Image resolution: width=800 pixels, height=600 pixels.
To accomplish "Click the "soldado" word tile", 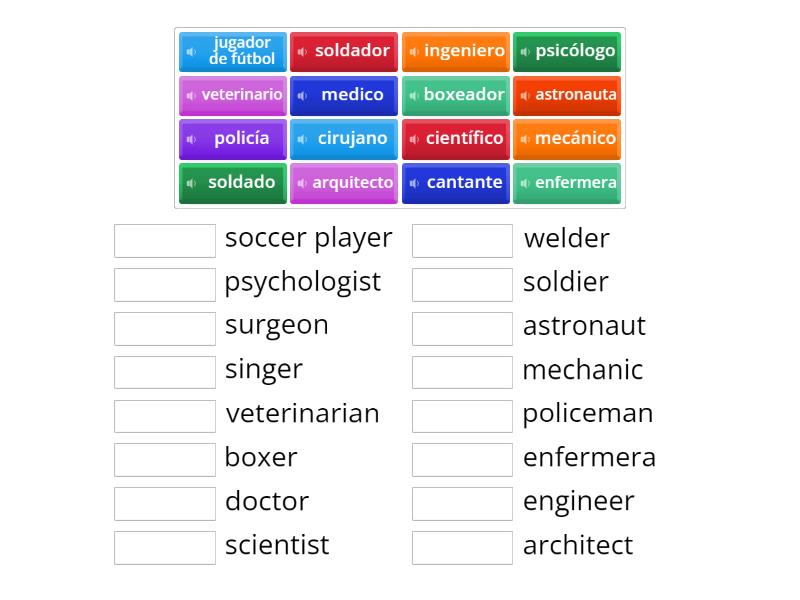I will pyautogui.click(x=232, y=183).
